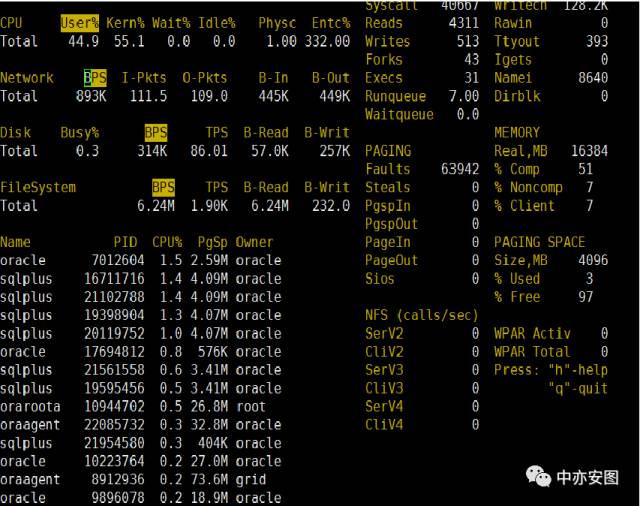Click the CPU% column header in process list
This screenshot has height=506, width=640.
pos(167,242)
